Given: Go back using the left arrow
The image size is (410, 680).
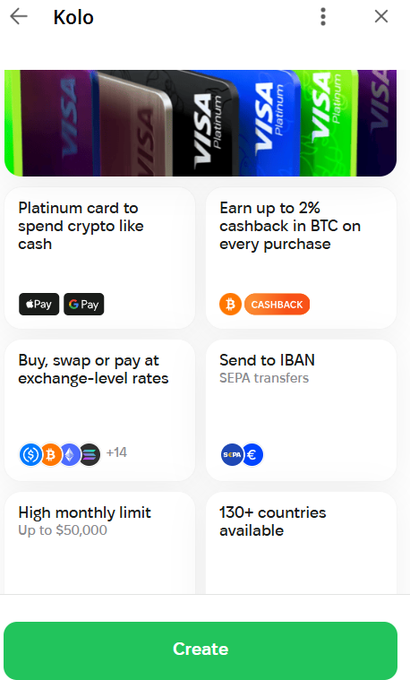Looking at the screenshot, I should click(x=19, y=17).
